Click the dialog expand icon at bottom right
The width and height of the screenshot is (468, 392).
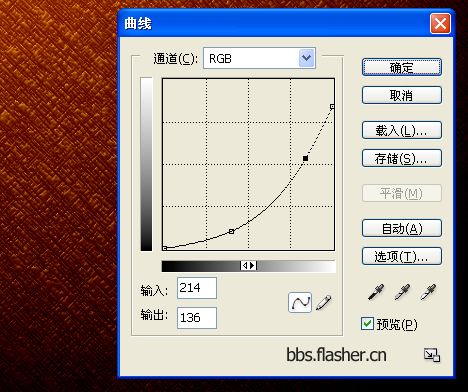[x=432, y=355]
